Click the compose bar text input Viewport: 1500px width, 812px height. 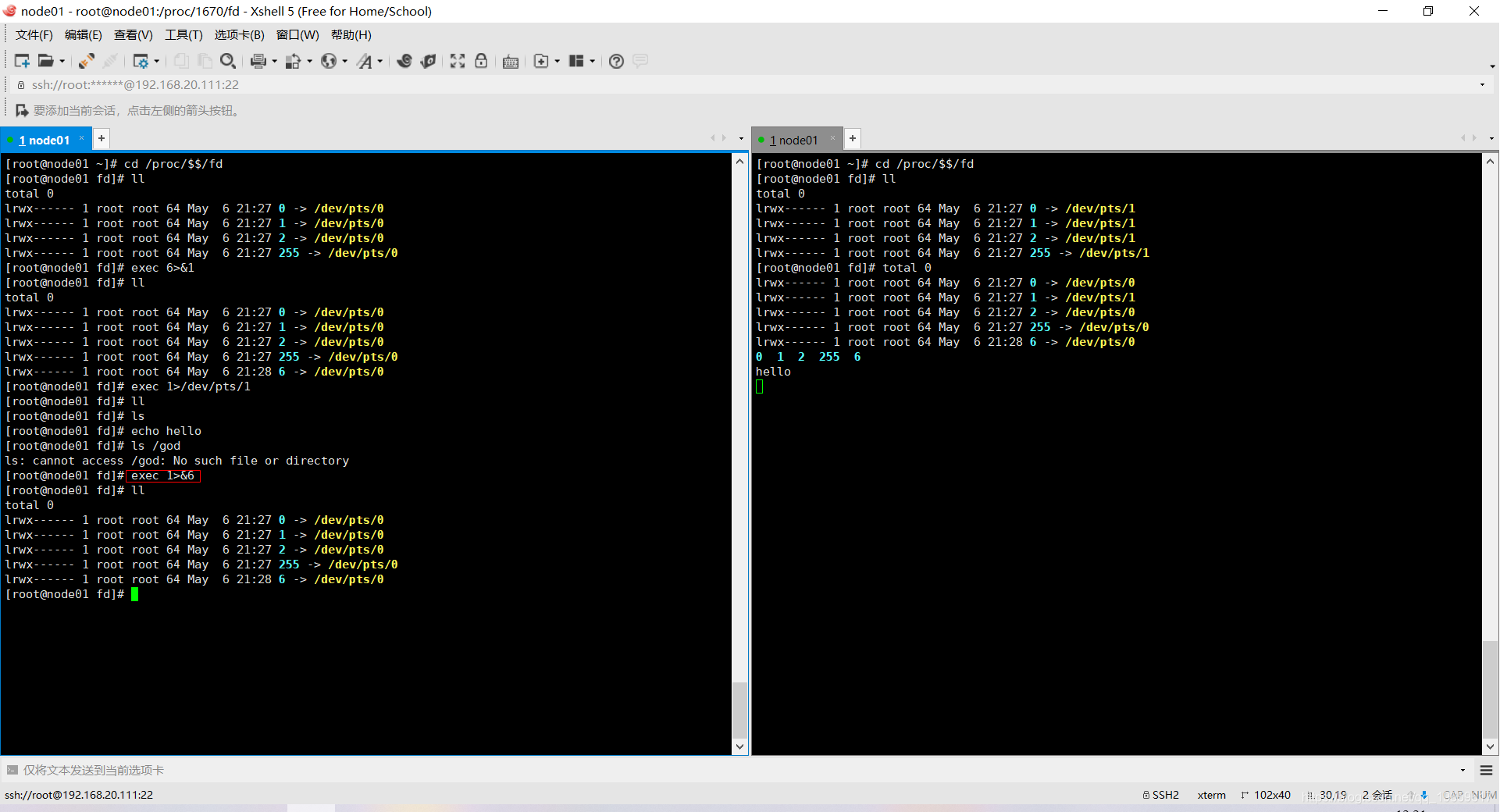pyautogui.click(x=738, y=771)
